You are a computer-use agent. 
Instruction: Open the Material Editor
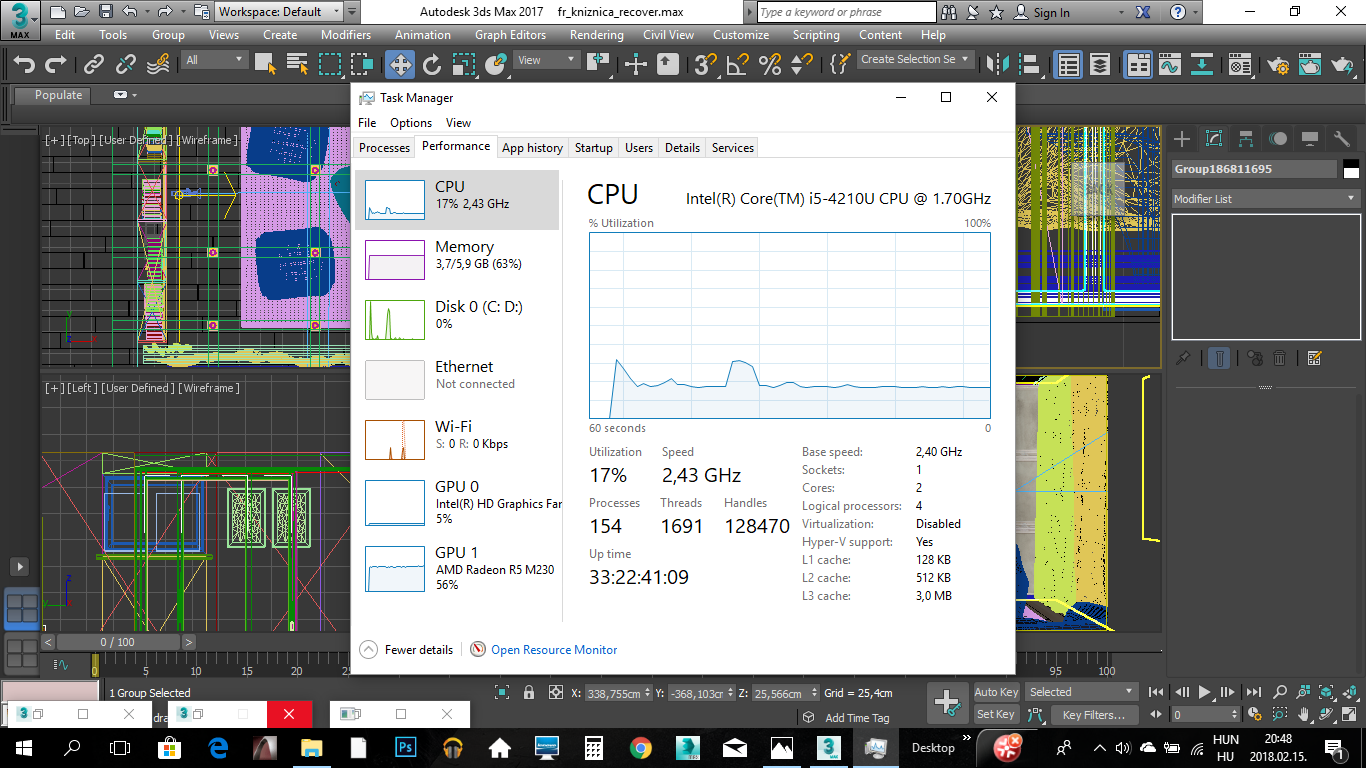click(1240, 65)
